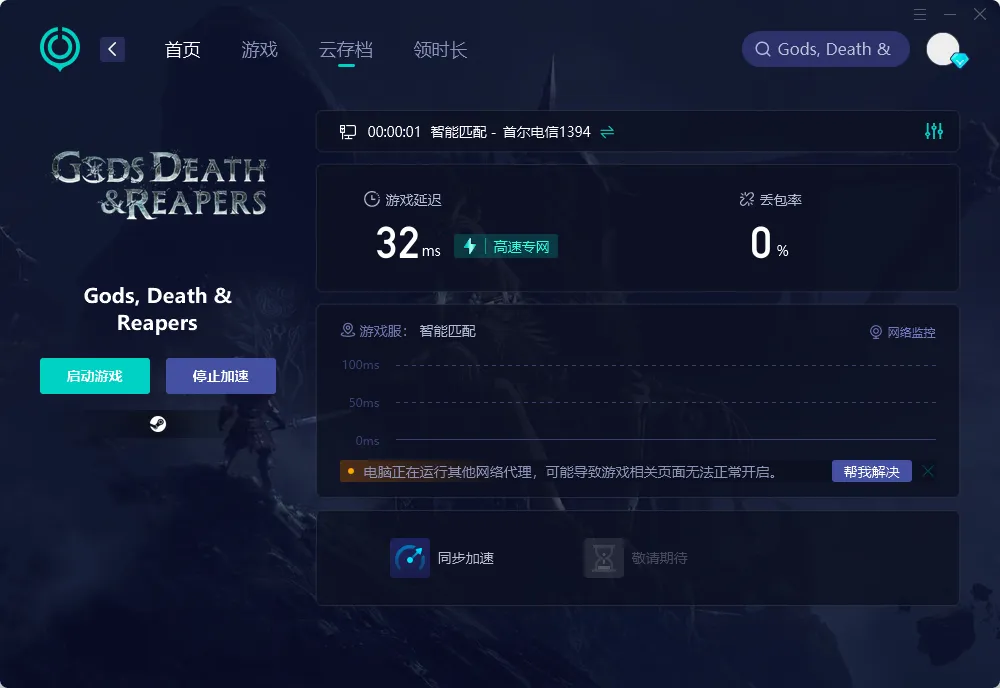Screen dimensions: 1000x688
Task: Open the 云存档 tab
Action: [x=346, y=50]
